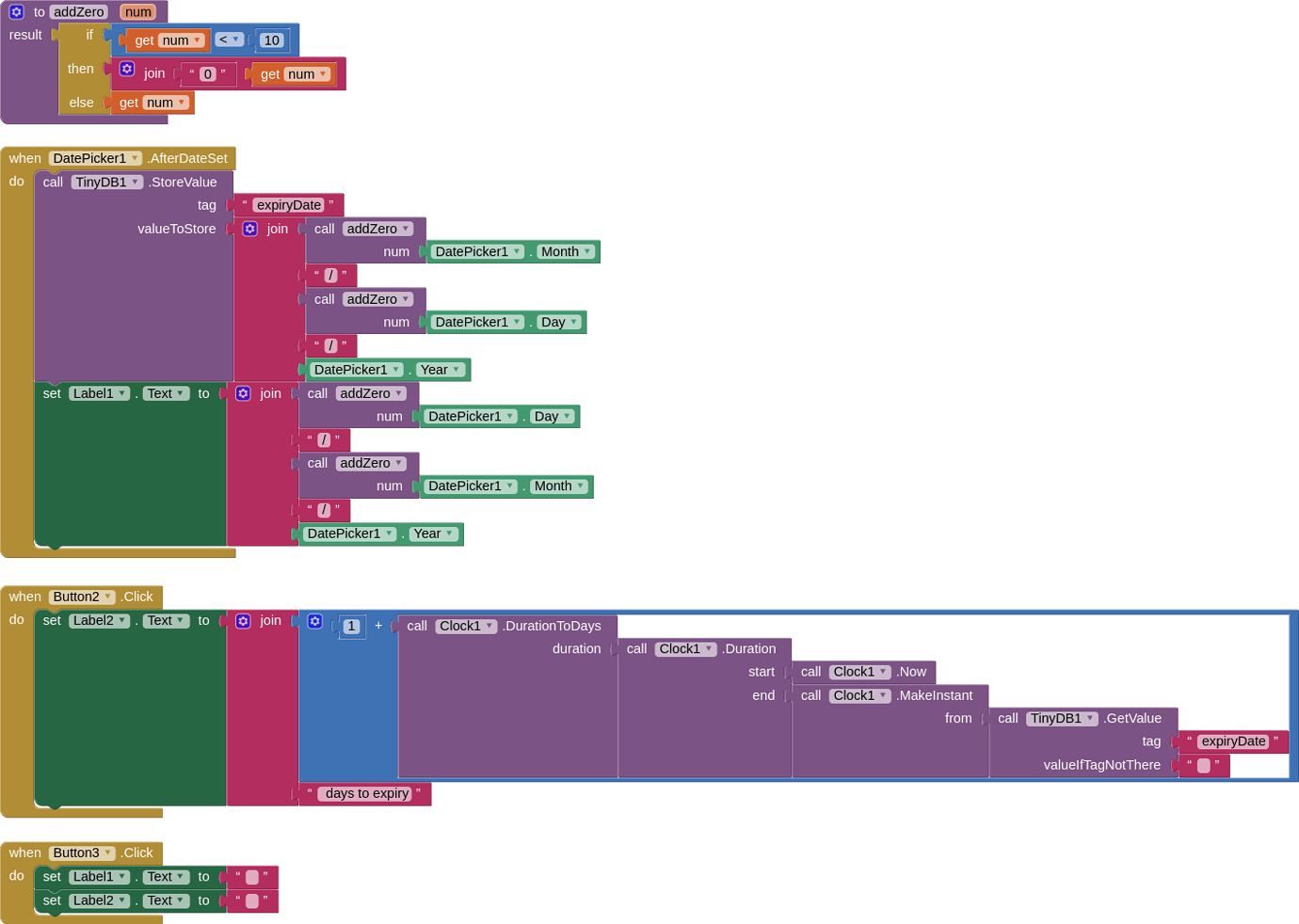Open Month property dropdown in Label1 Text join

560,486
